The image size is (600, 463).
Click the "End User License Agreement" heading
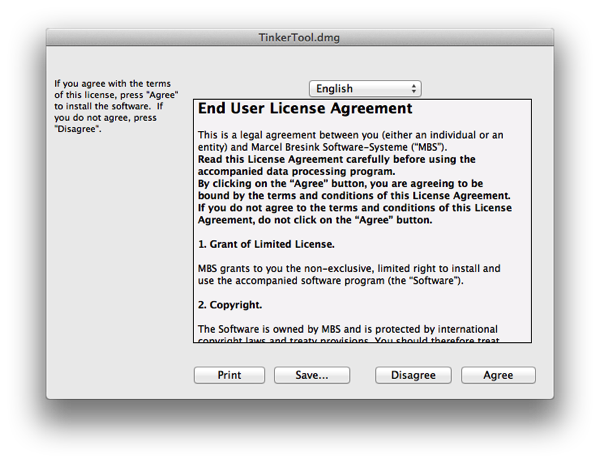click(x=305, y=108)
